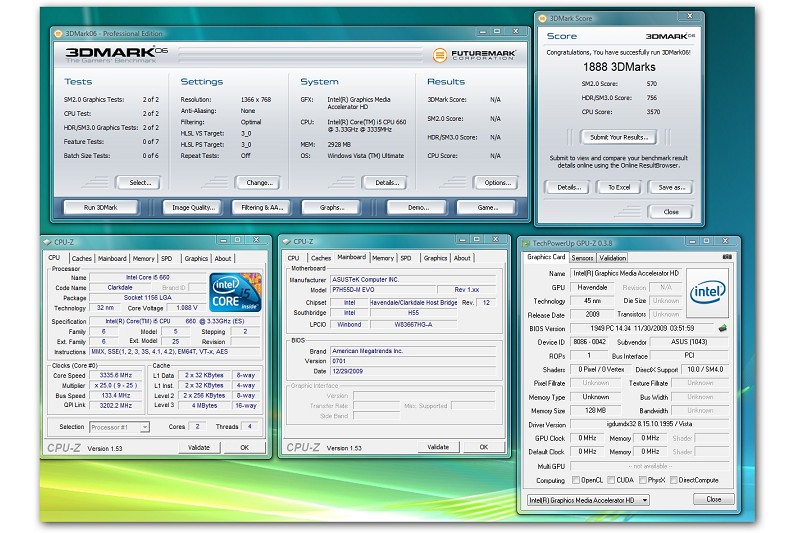
Task: Switch to the Sensors tab in GPU-Z
Action: 582,258
